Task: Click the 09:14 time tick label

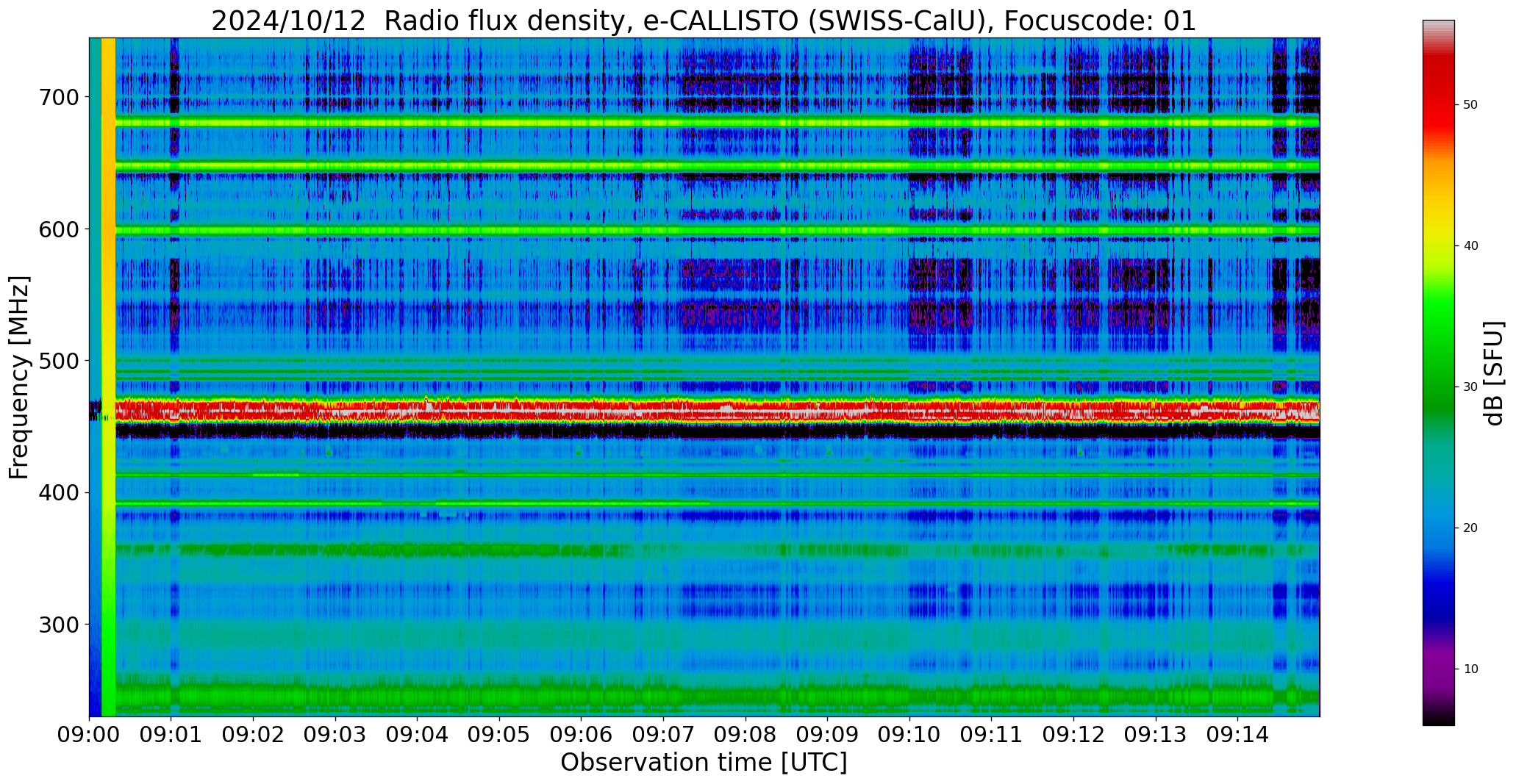Action: click(1237, 735)
